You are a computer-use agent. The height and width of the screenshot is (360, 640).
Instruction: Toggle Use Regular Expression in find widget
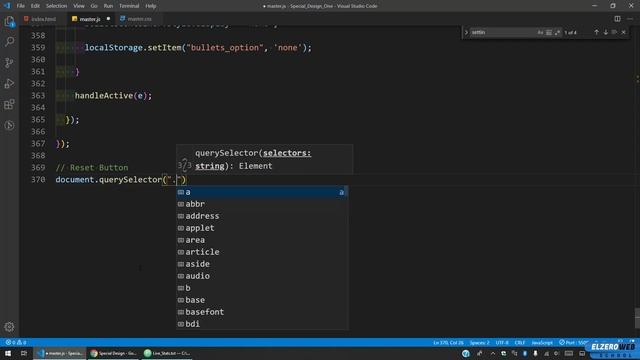557,32
